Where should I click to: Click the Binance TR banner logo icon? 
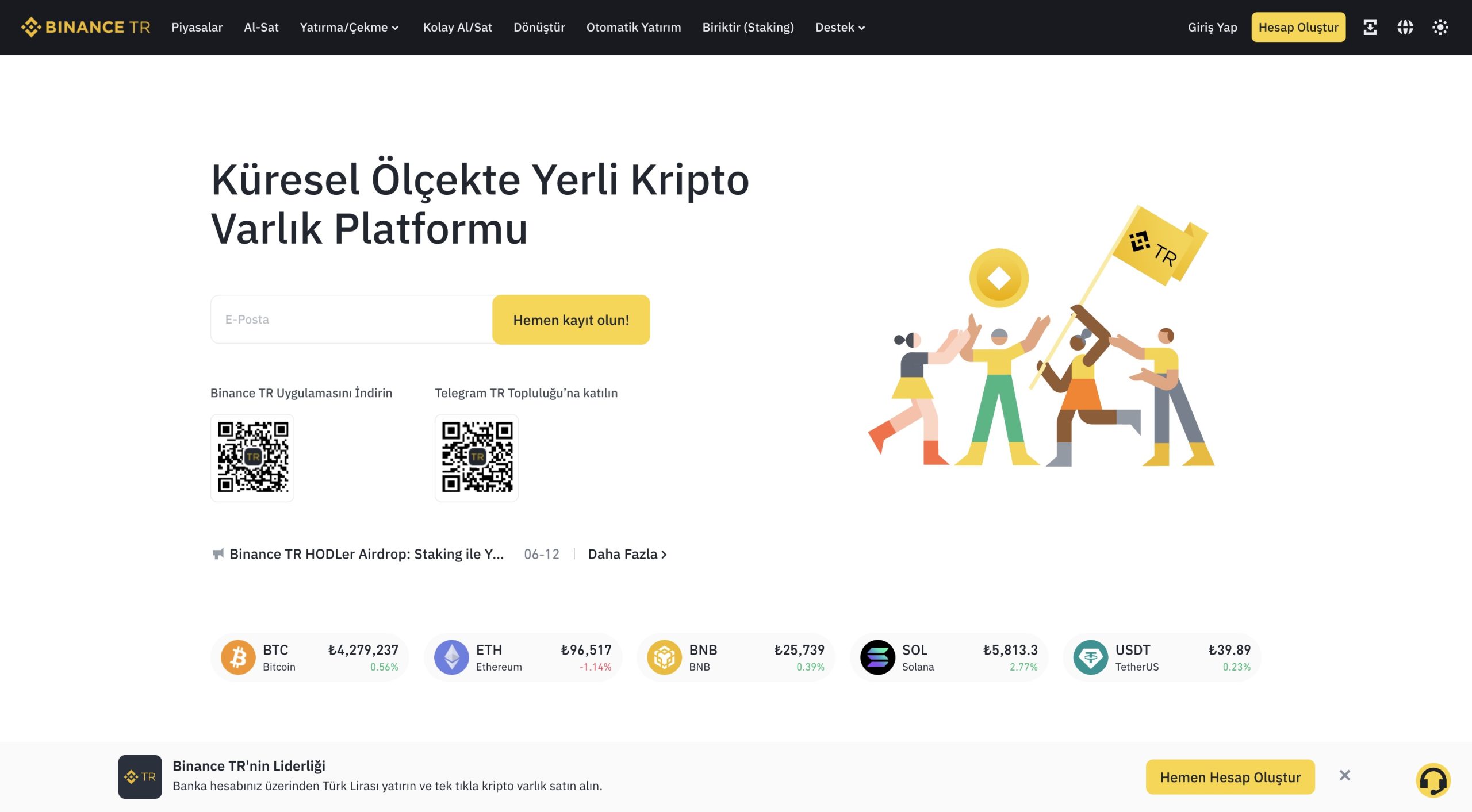140,776
